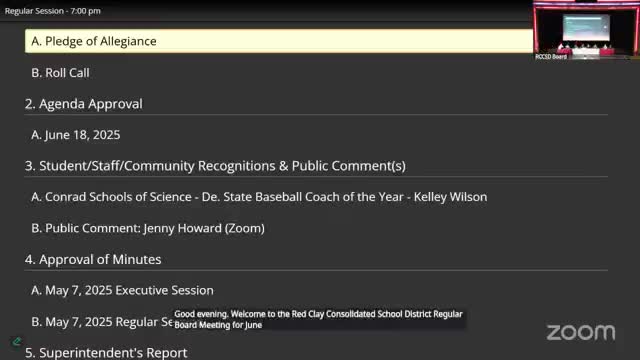The height and width of the screenshot is (360, 640).
Task: Open Public Comment: Jenny Howard (Zoom)
Action: pos(148,228)
